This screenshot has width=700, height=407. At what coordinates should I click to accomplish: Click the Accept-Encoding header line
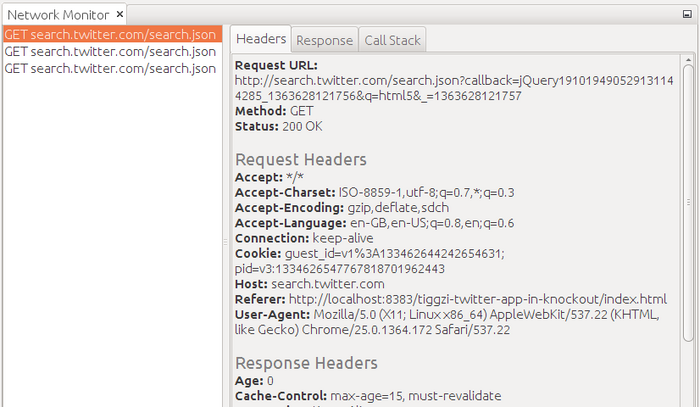[342, 208]
